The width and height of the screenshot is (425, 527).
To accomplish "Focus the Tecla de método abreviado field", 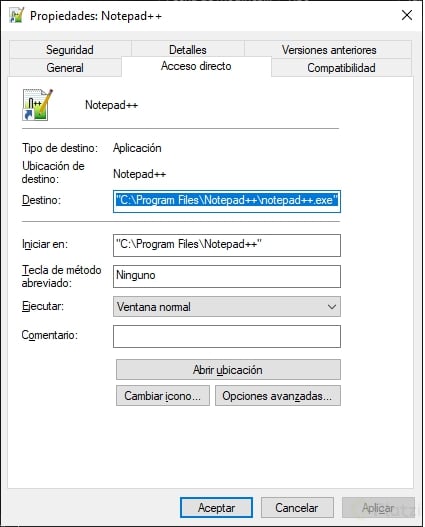I will (x=227, y=276).
